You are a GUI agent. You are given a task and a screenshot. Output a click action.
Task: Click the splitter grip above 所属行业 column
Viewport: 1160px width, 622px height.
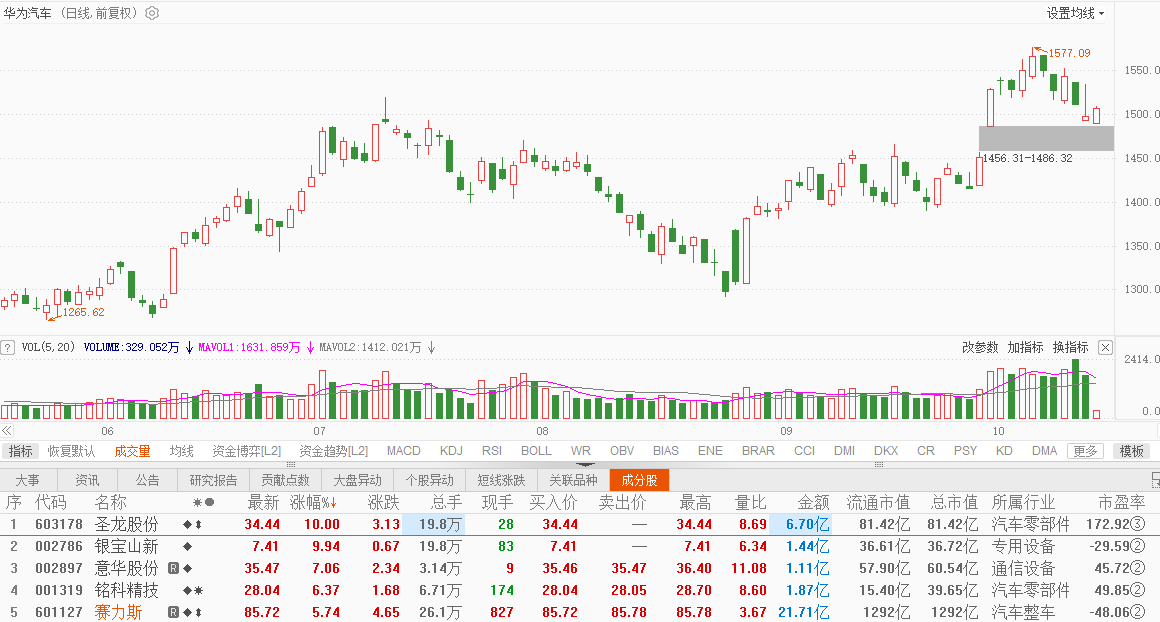[x=878, y=464]
